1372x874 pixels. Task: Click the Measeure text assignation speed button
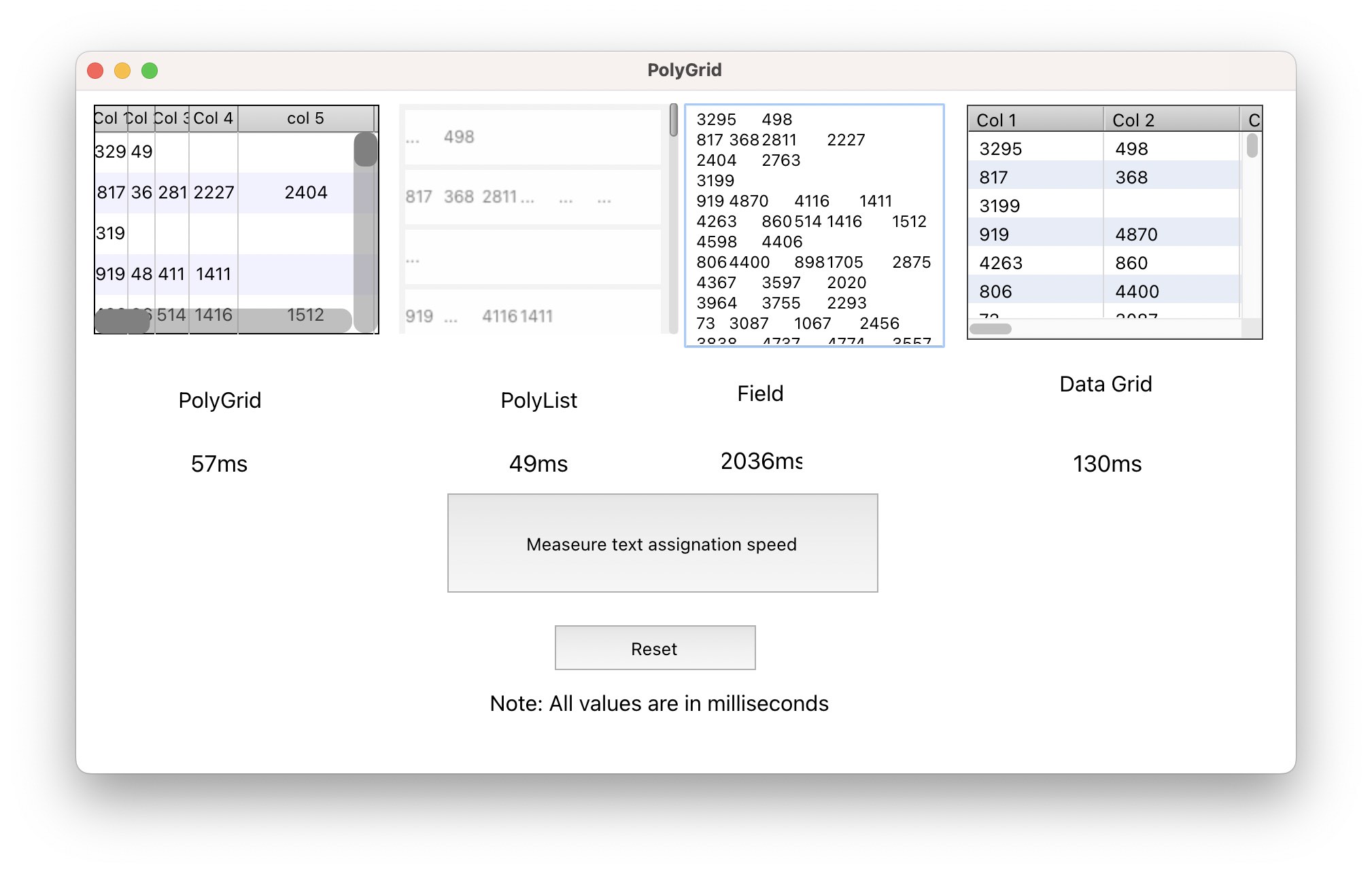(x=662, y=543)
